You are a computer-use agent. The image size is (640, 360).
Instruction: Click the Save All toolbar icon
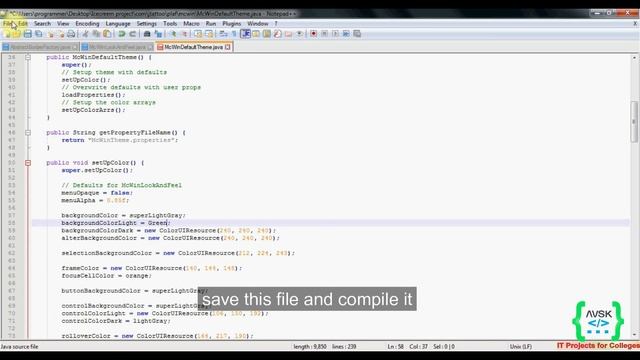tap(39, 34)
